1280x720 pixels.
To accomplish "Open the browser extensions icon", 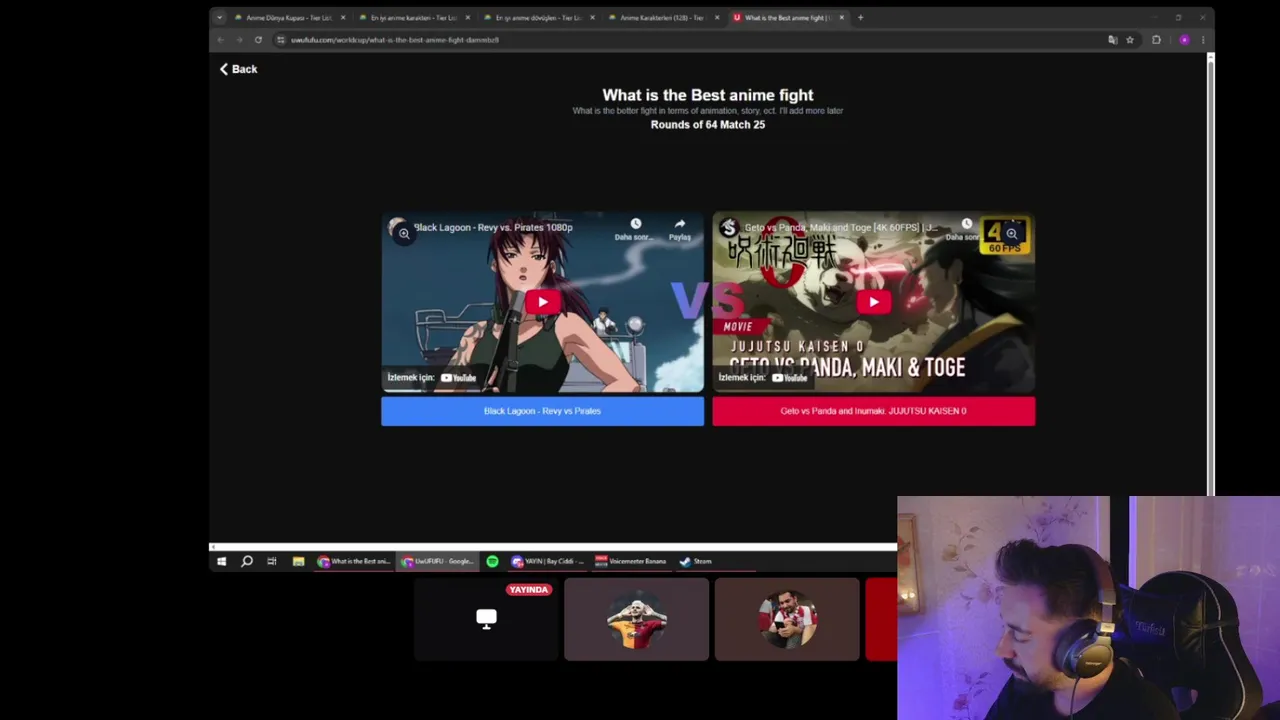I will (1157, 40).
